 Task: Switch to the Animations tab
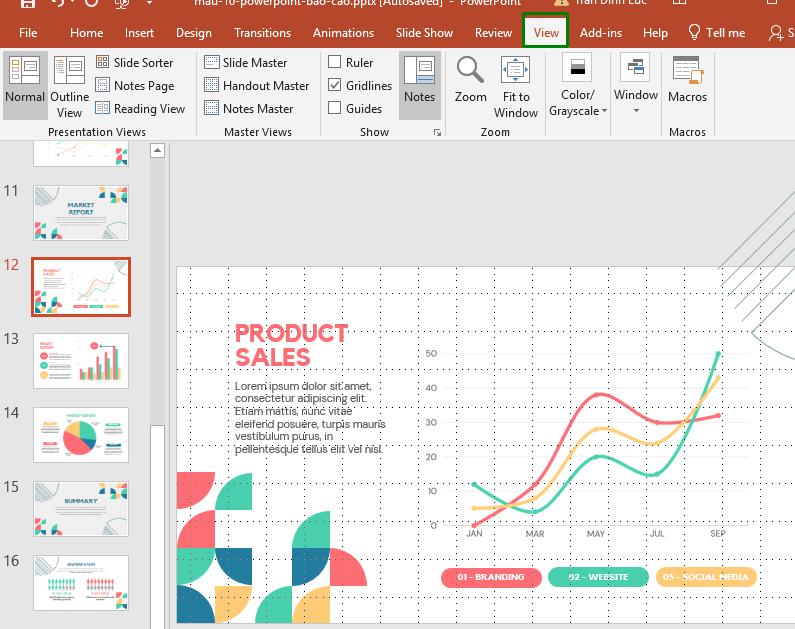(343, 33)
